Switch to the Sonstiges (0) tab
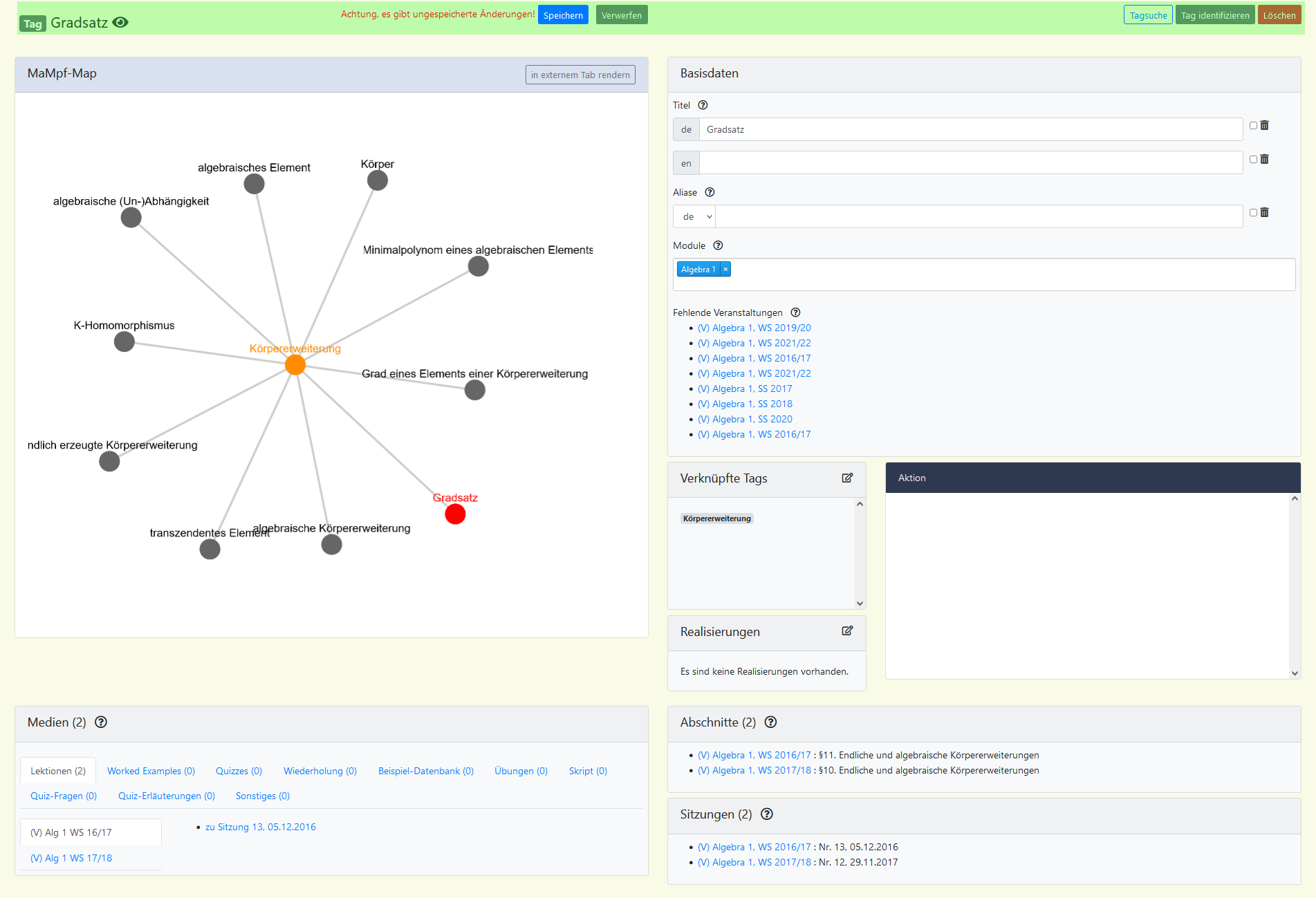Screen dimensions: 1316x898 pos(263,796)
